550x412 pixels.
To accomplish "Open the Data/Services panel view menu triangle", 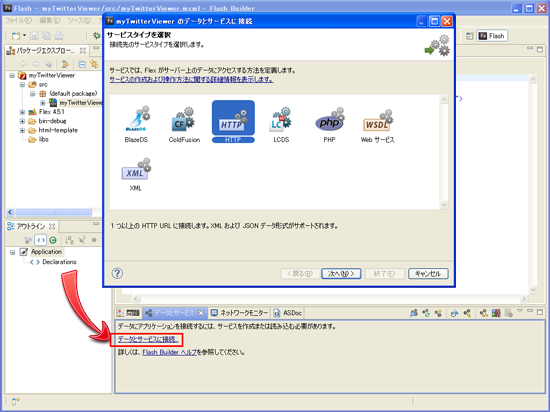I will click(520, 311).
